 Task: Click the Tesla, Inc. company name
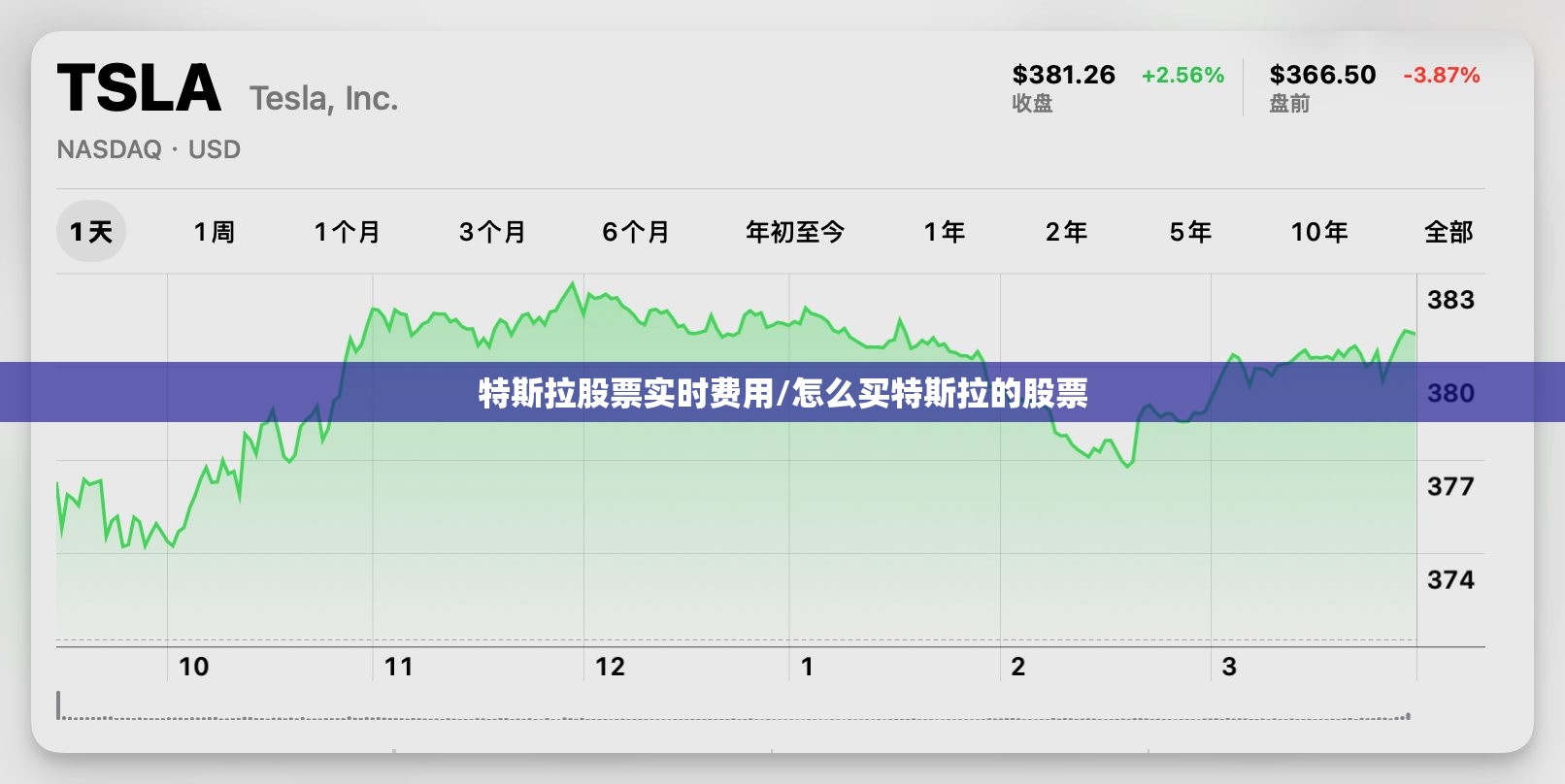click(323, 99)
